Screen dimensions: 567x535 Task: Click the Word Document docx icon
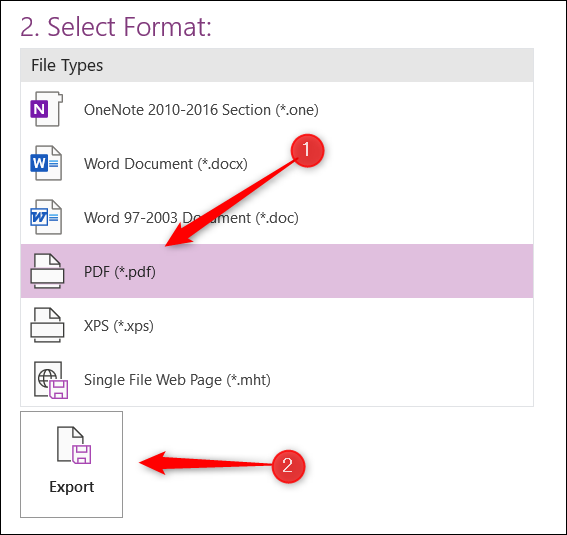pyautogui.click(x=46, y=163)
